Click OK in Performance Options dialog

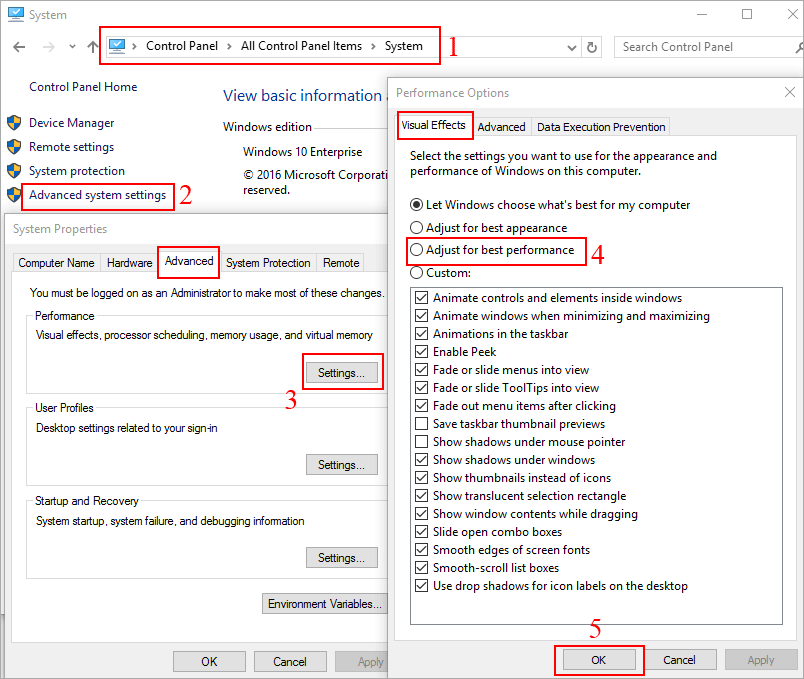point(599,660)
